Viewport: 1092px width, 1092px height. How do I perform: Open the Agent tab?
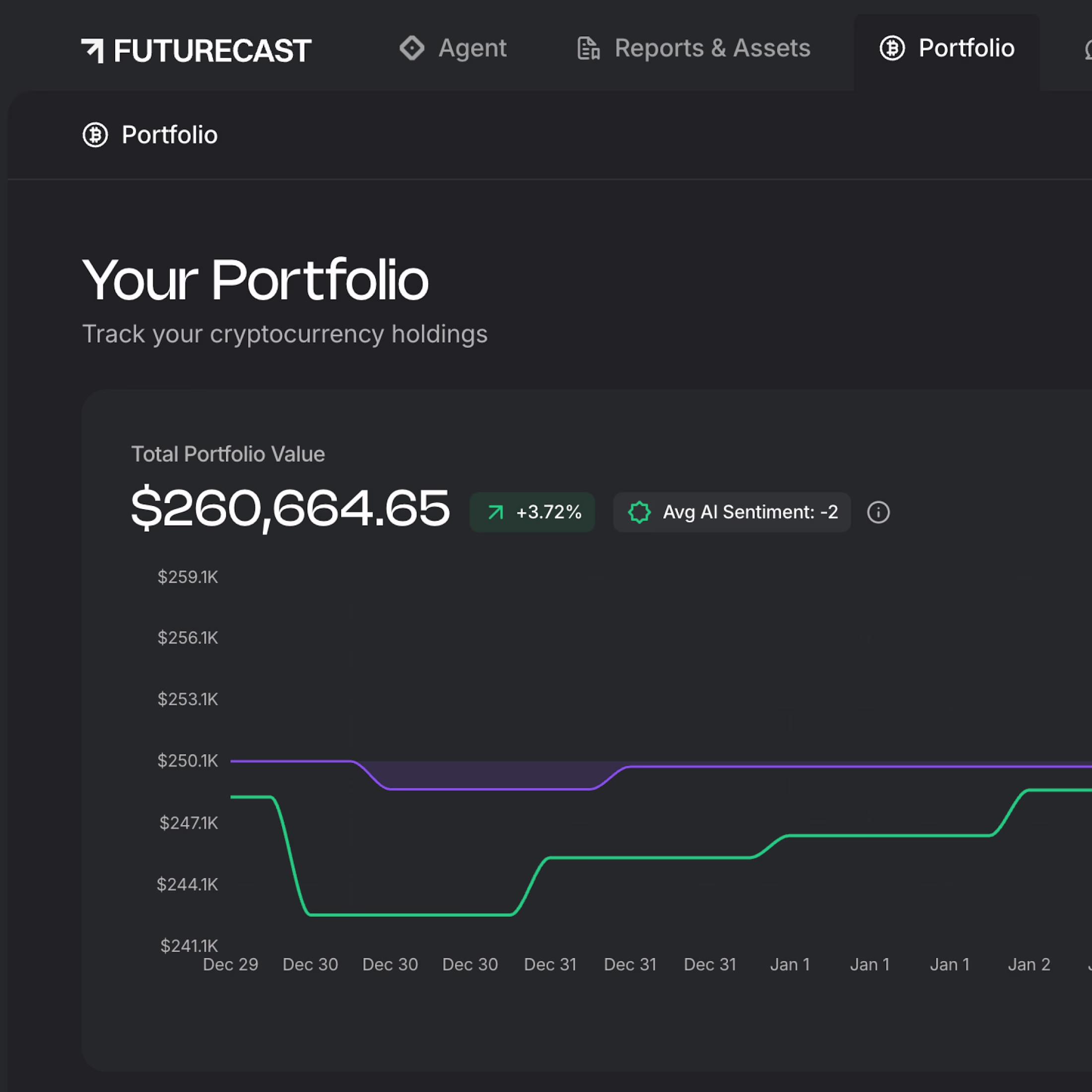pyautogui.click(x=473, y=48)
